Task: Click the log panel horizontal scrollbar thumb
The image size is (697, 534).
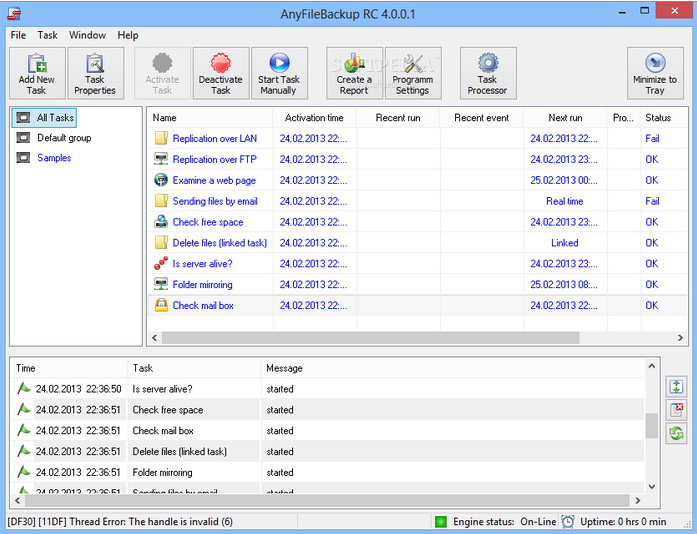Action: [x=327, y=500]
